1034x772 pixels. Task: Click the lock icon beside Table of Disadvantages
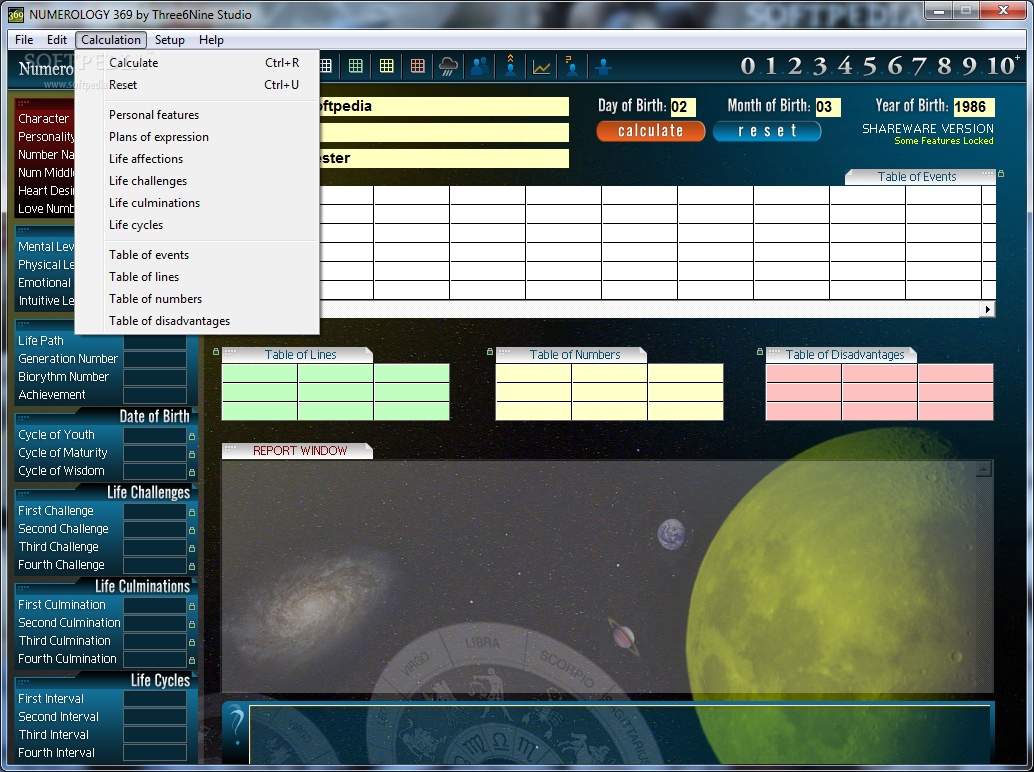(x=760, y=352)
